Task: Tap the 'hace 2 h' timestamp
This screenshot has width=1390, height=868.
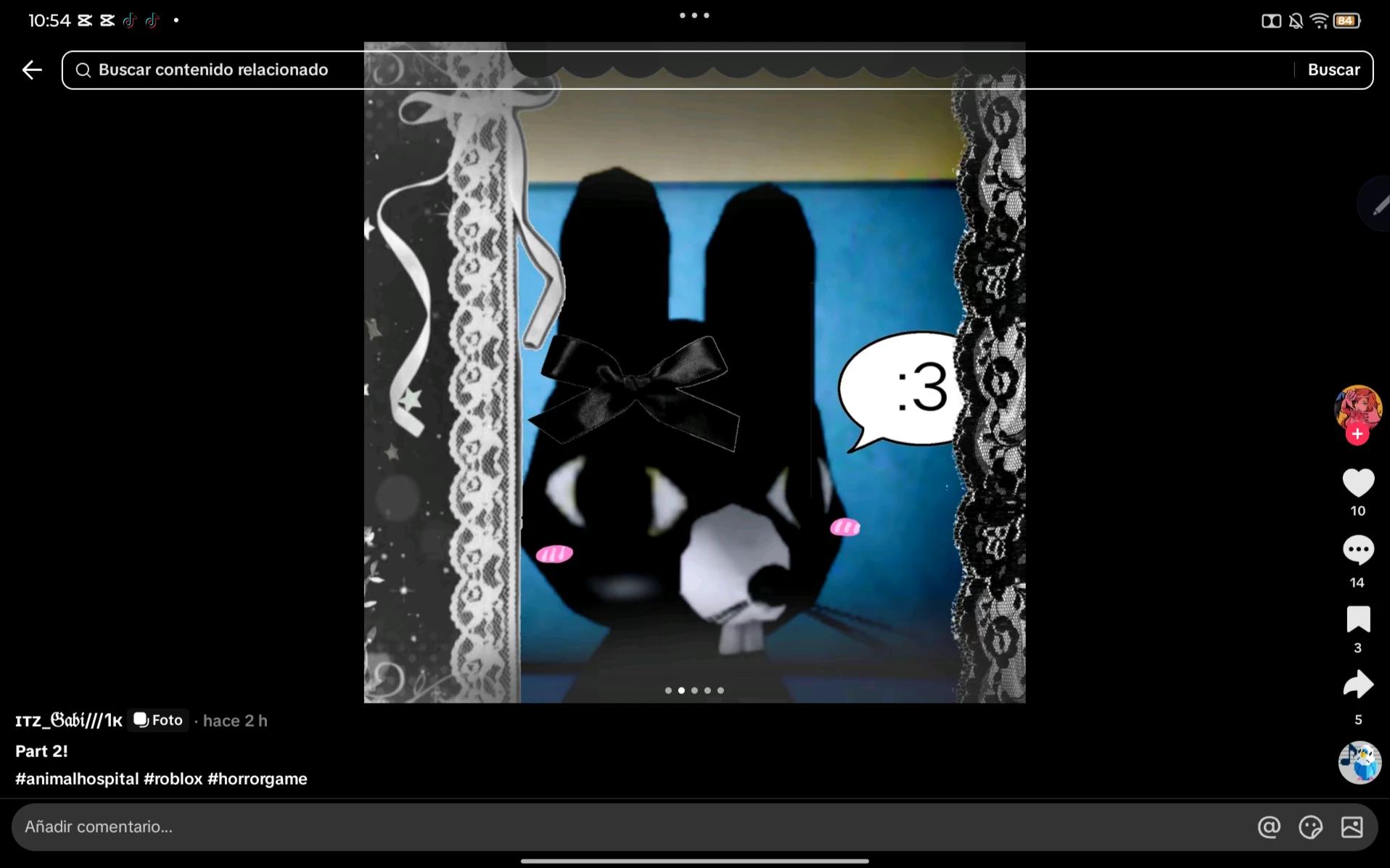Action: coord(235,721)
